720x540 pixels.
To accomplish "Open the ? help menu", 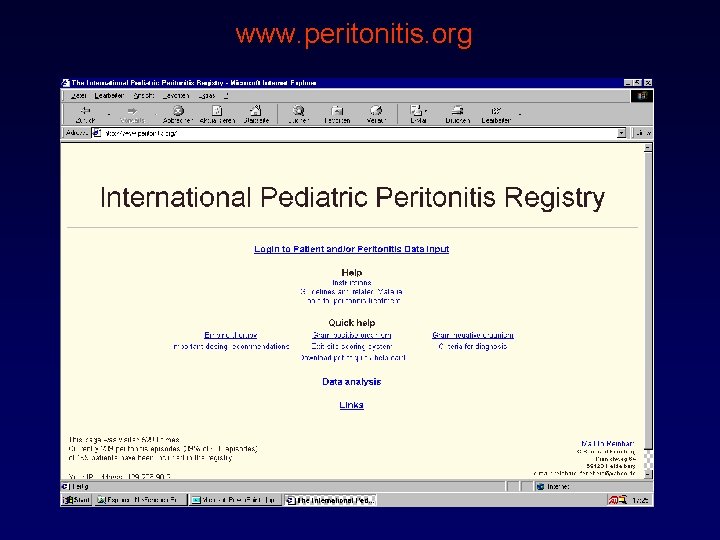I will point(226,96).
